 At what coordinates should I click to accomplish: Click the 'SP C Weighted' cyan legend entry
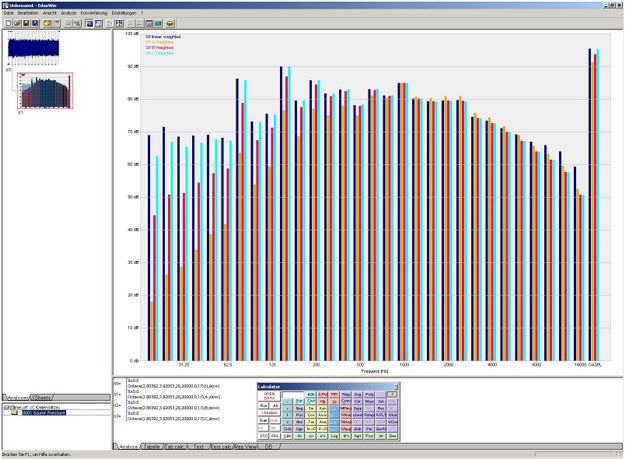160,53
